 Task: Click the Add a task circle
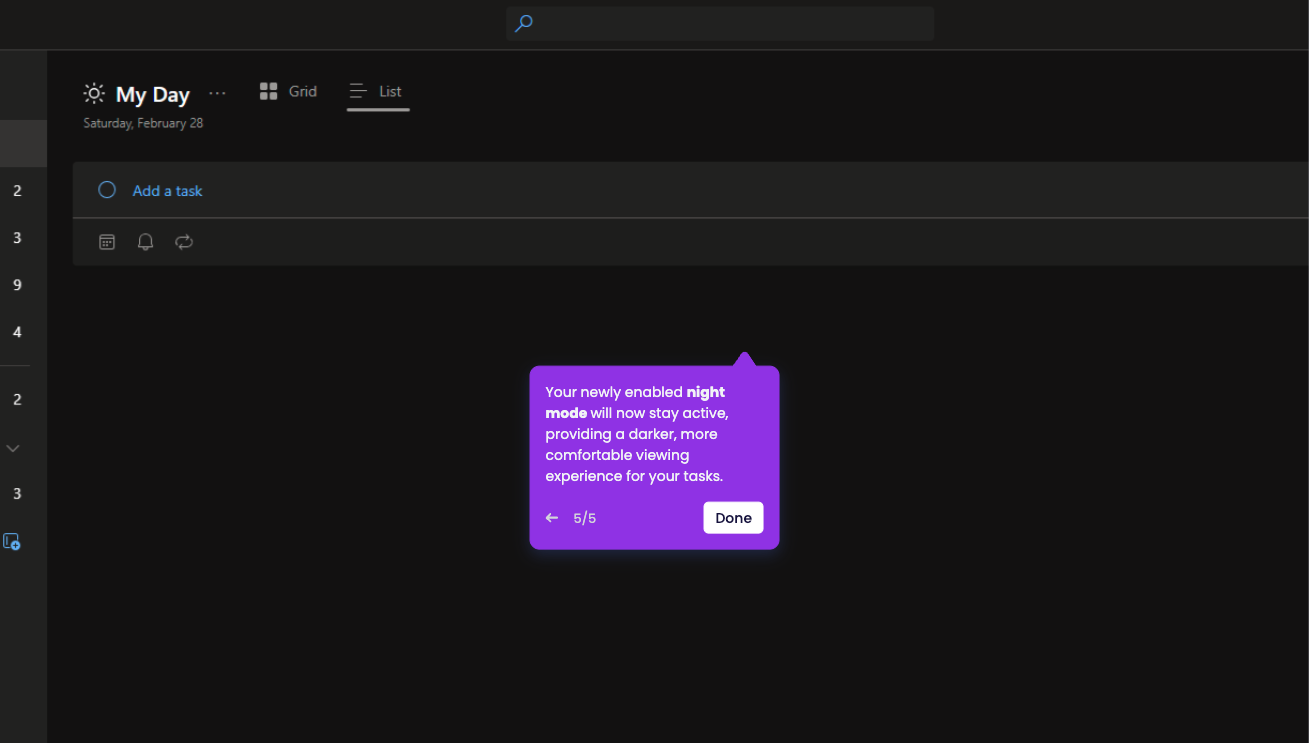click(x=107, y=190)
